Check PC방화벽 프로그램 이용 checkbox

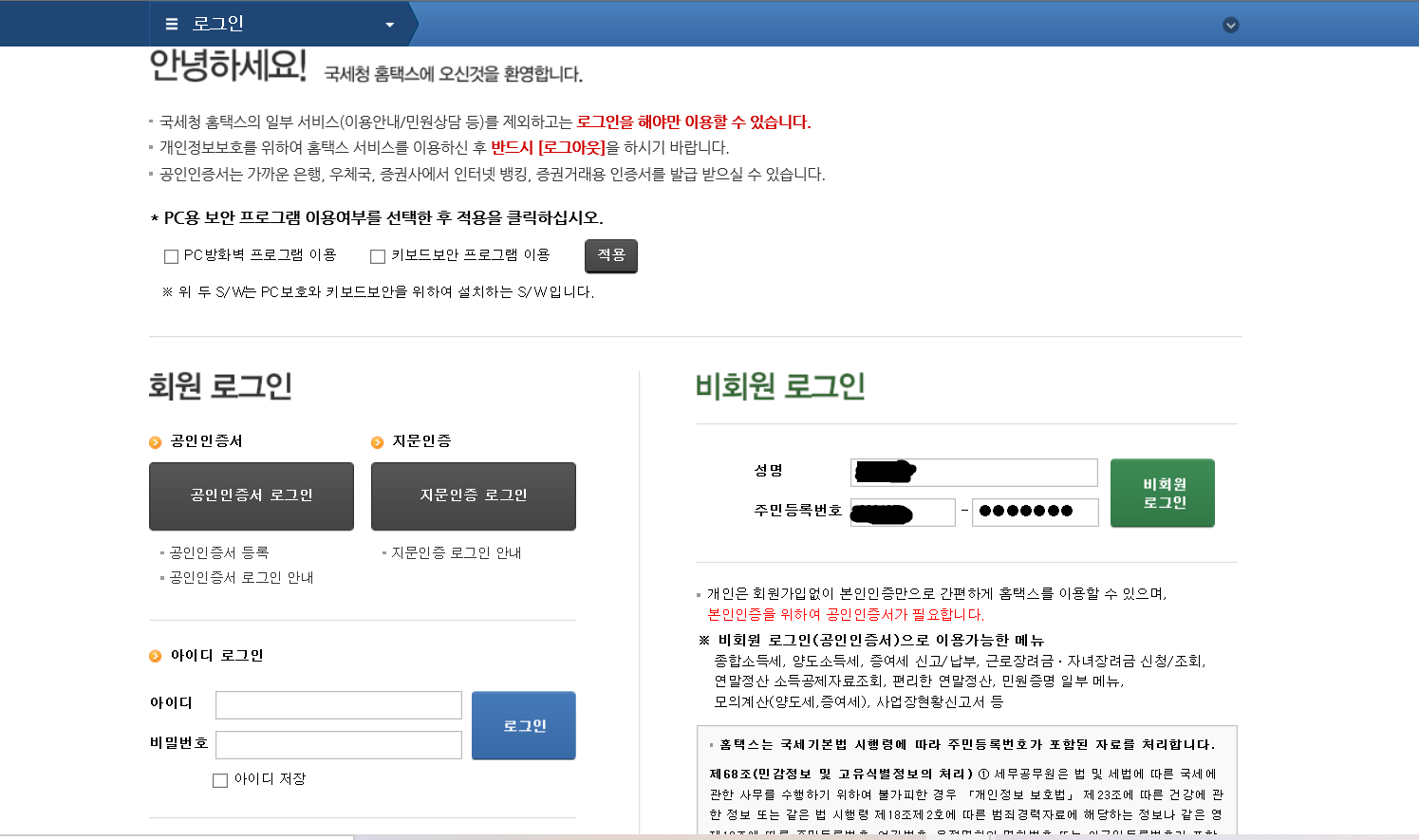171,256
